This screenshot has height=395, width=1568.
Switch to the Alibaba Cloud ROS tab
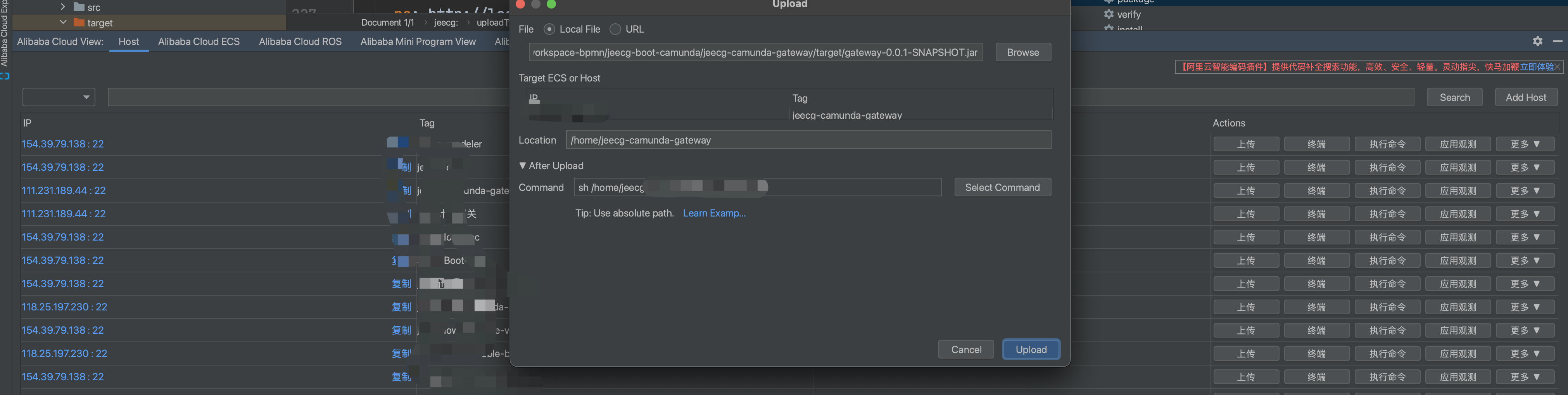pyautogui.click(x=300, y=42)
